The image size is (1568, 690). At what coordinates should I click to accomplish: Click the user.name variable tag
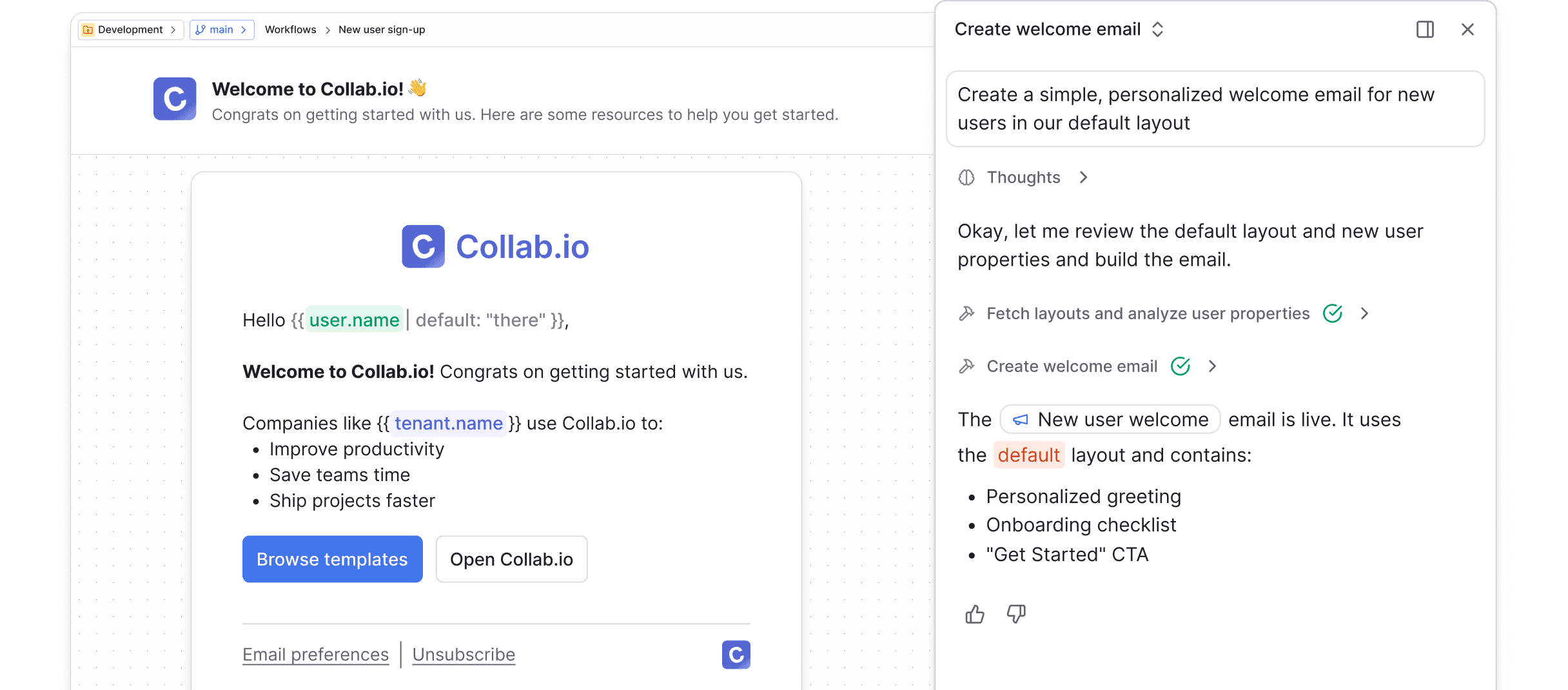[x=354, y=320]
